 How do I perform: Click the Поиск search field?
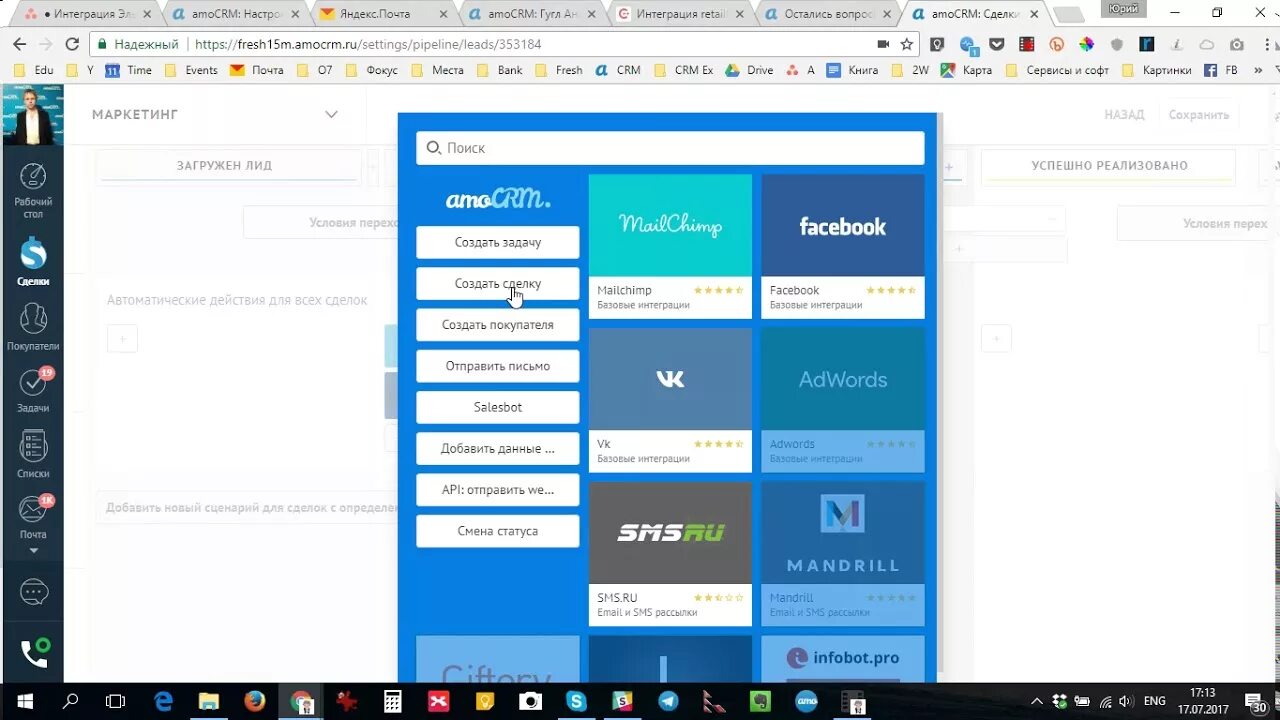tap(670, 148)
